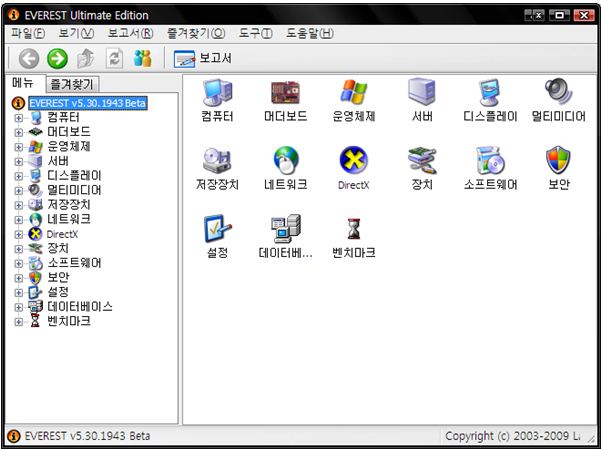
Task: Open the 디스플레이 monitor icon in right pane
Action: (x=490, y=92)
